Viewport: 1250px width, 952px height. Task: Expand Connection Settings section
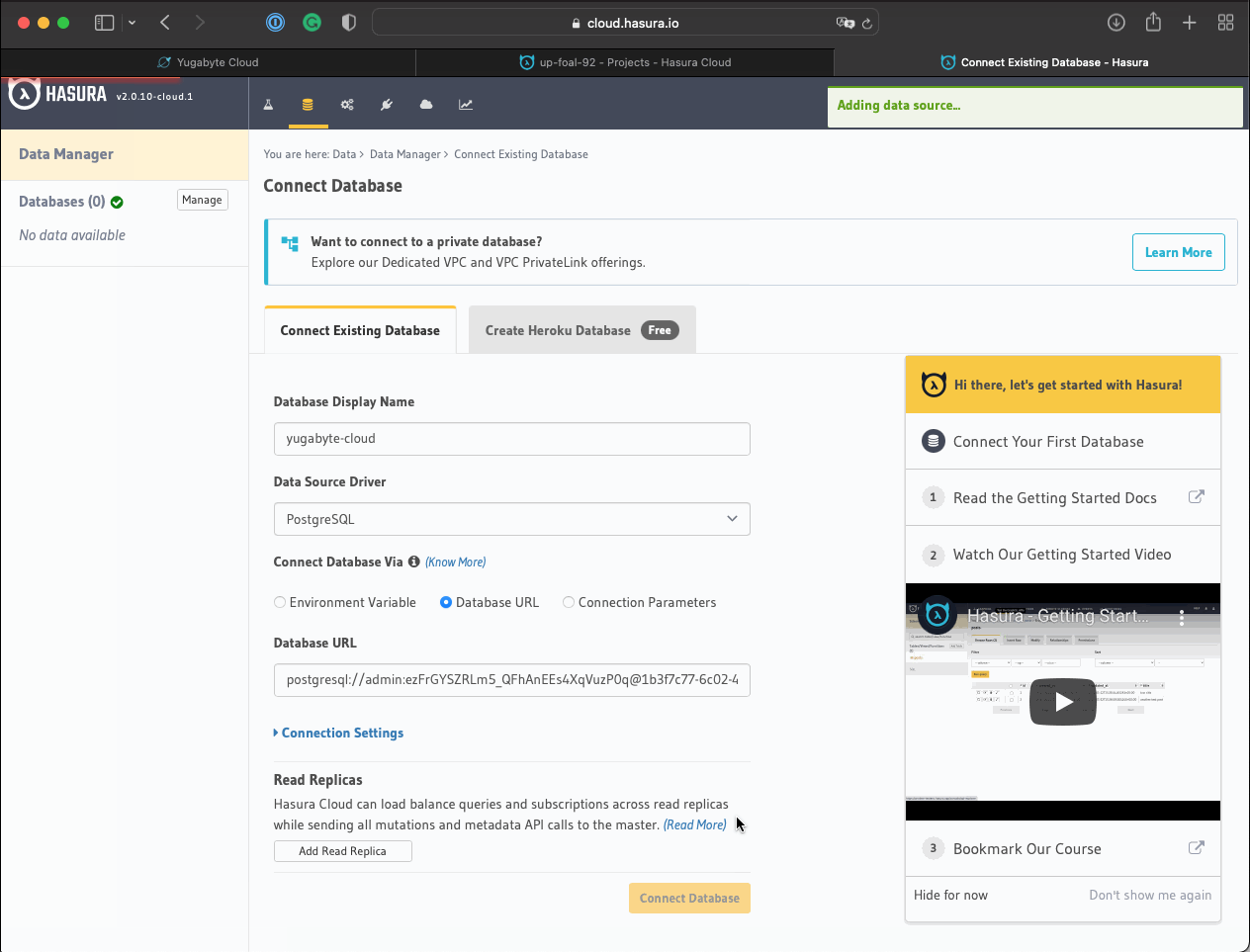point(342,733)
